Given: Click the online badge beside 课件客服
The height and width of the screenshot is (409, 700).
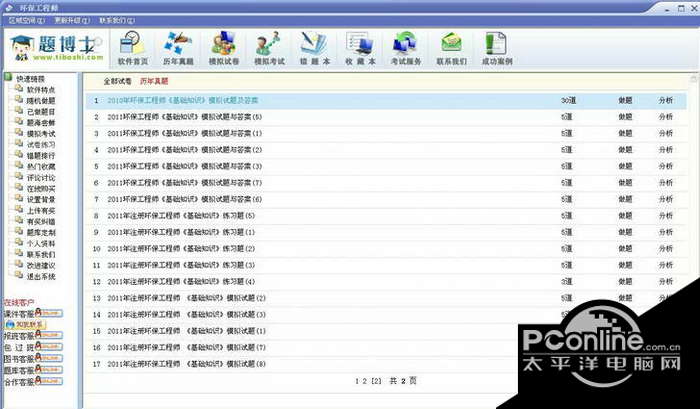Looking at the screenshot, I should click(x=49, y=313).
